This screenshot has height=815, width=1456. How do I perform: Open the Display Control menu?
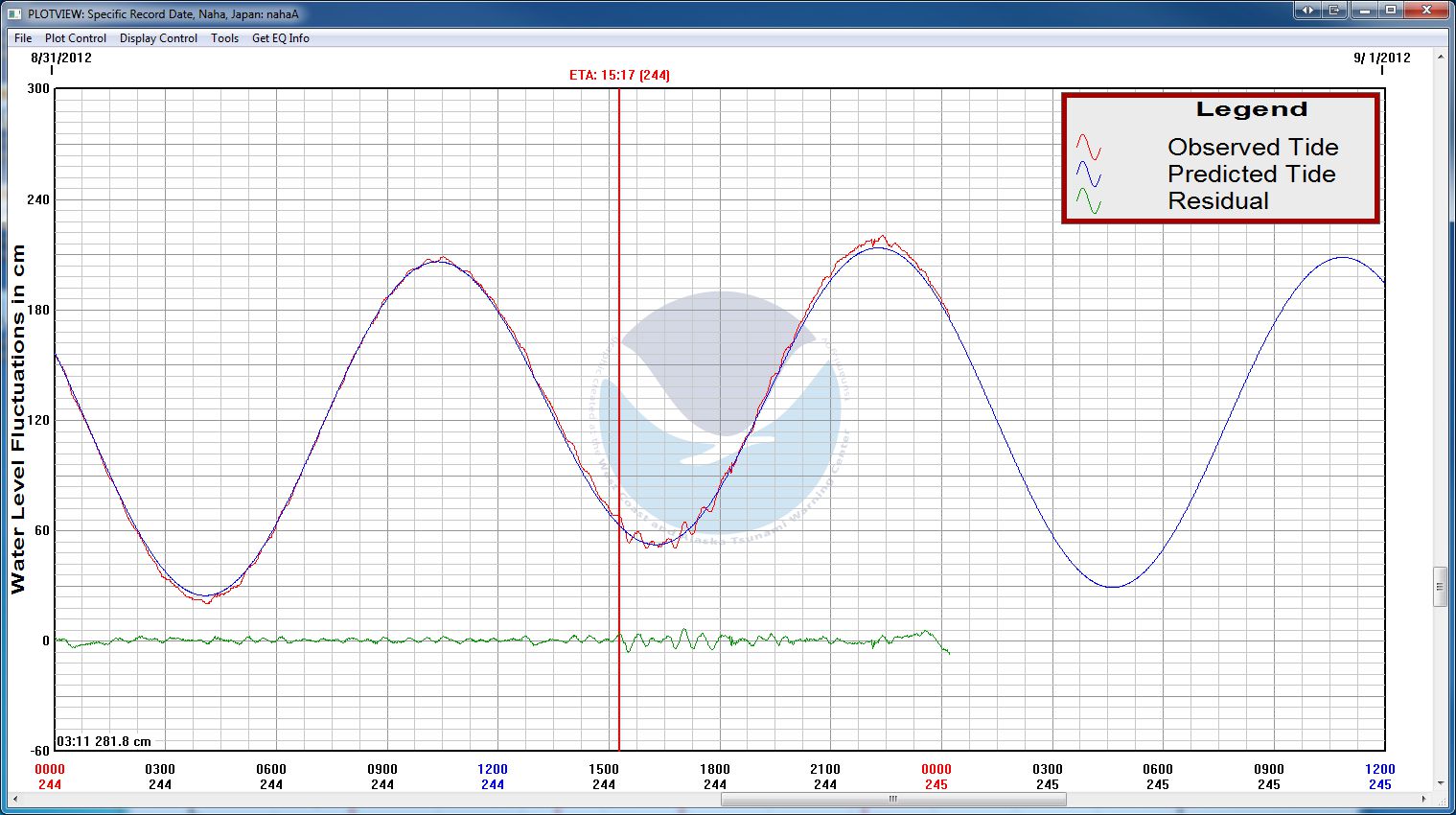pyautogui.click(x=158, y=38)
